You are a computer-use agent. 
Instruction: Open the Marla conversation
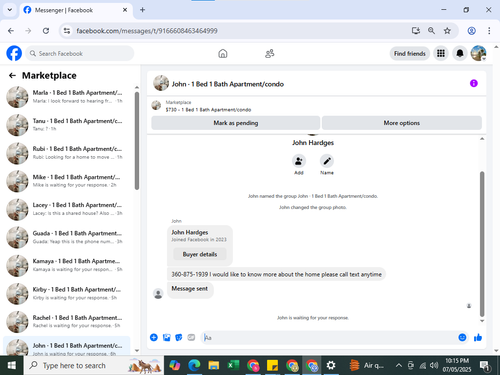67,97
